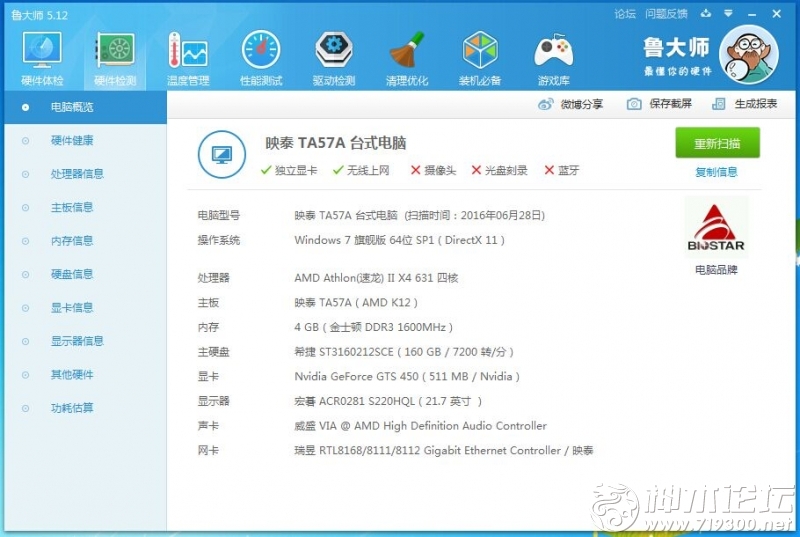The image size is (800, 537).
Task: Click the 重新扫描 rescan button
Action: (717, 143)
